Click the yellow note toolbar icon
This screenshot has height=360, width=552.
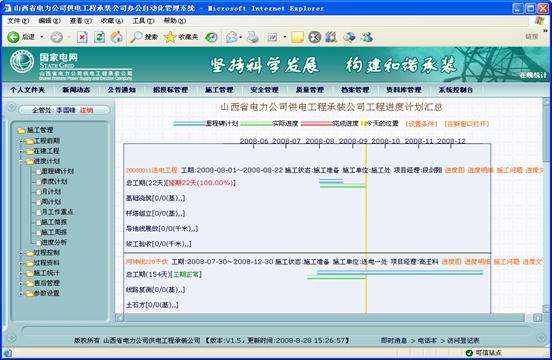coord(297,37)
